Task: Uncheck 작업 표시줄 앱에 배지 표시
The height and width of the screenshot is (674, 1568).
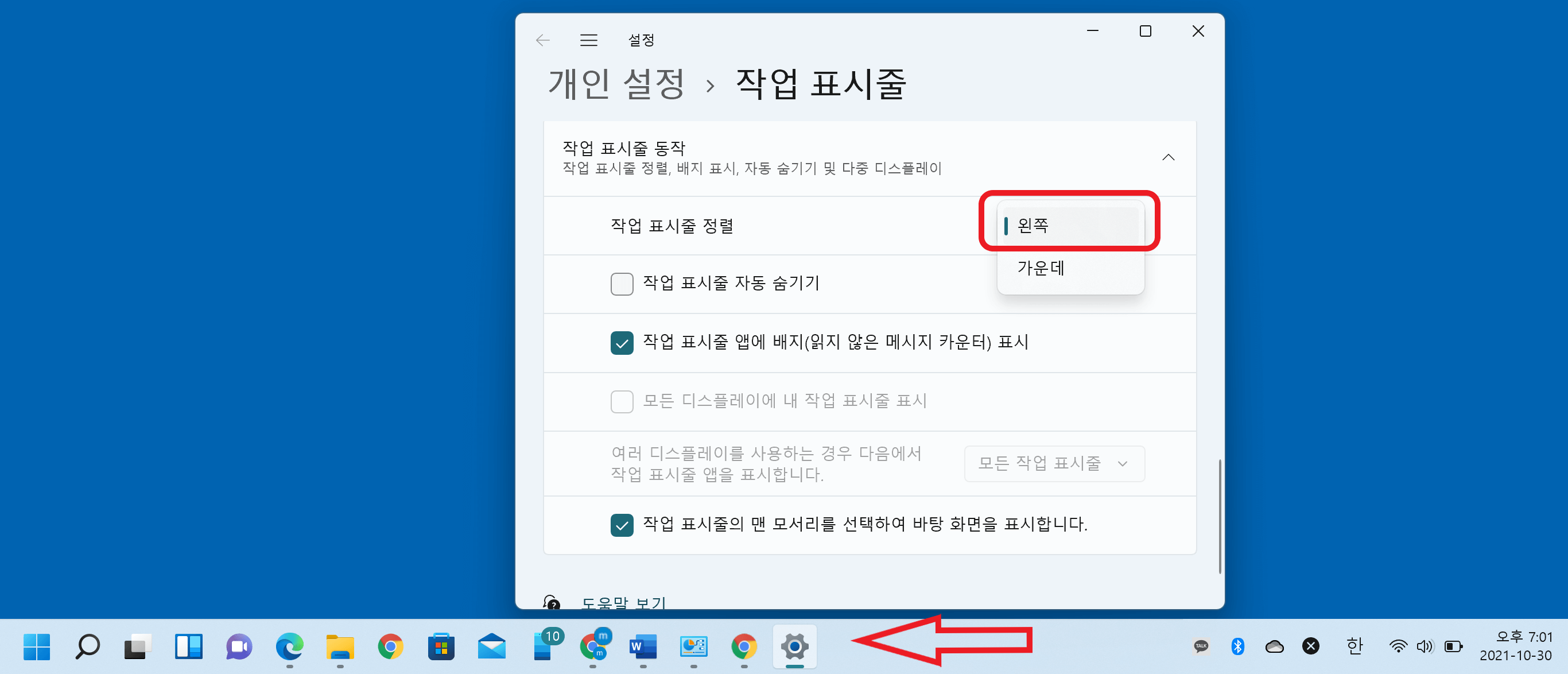Action: pyautogui.click(x=622, y=343)
